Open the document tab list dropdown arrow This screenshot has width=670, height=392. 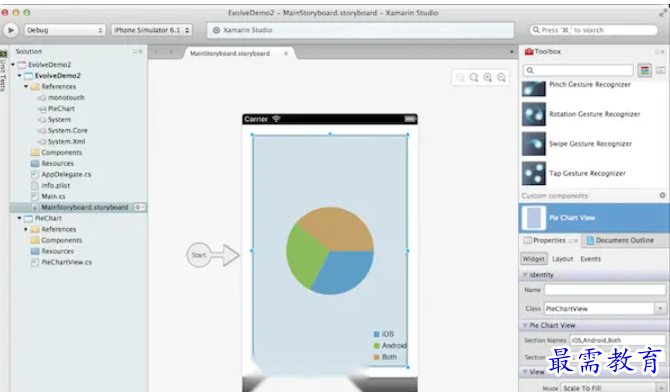[511, 52]
